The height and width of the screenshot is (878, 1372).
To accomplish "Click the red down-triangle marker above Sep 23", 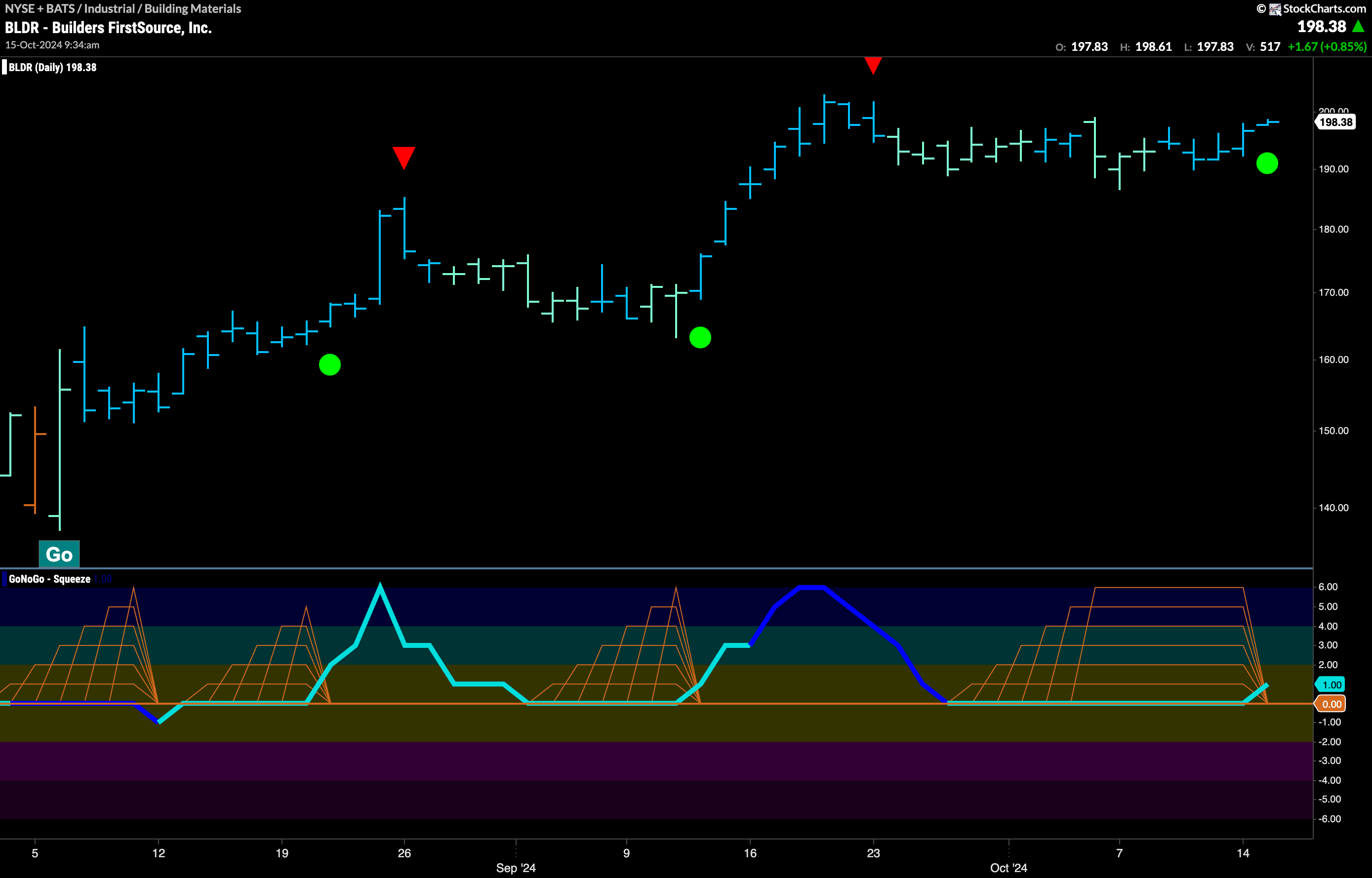I will pyautogui.click(x=873, y=65).
